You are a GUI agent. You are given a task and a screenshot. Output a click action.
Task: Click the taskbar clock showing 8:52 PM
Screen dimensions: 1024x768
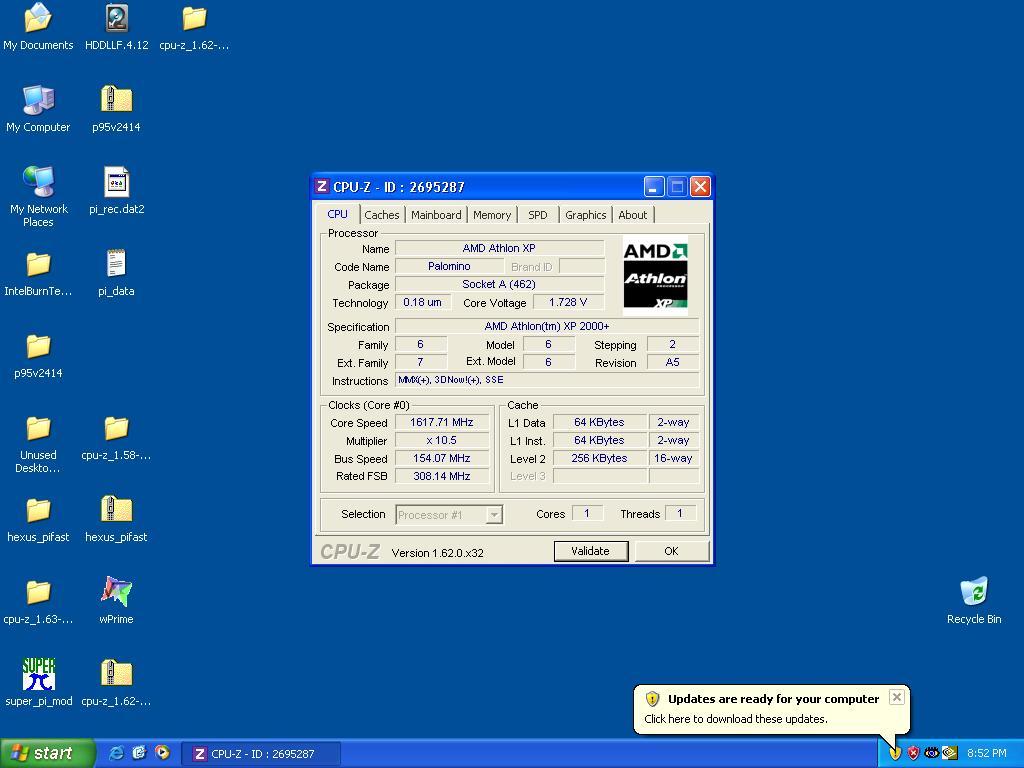(x=987, y=753)
